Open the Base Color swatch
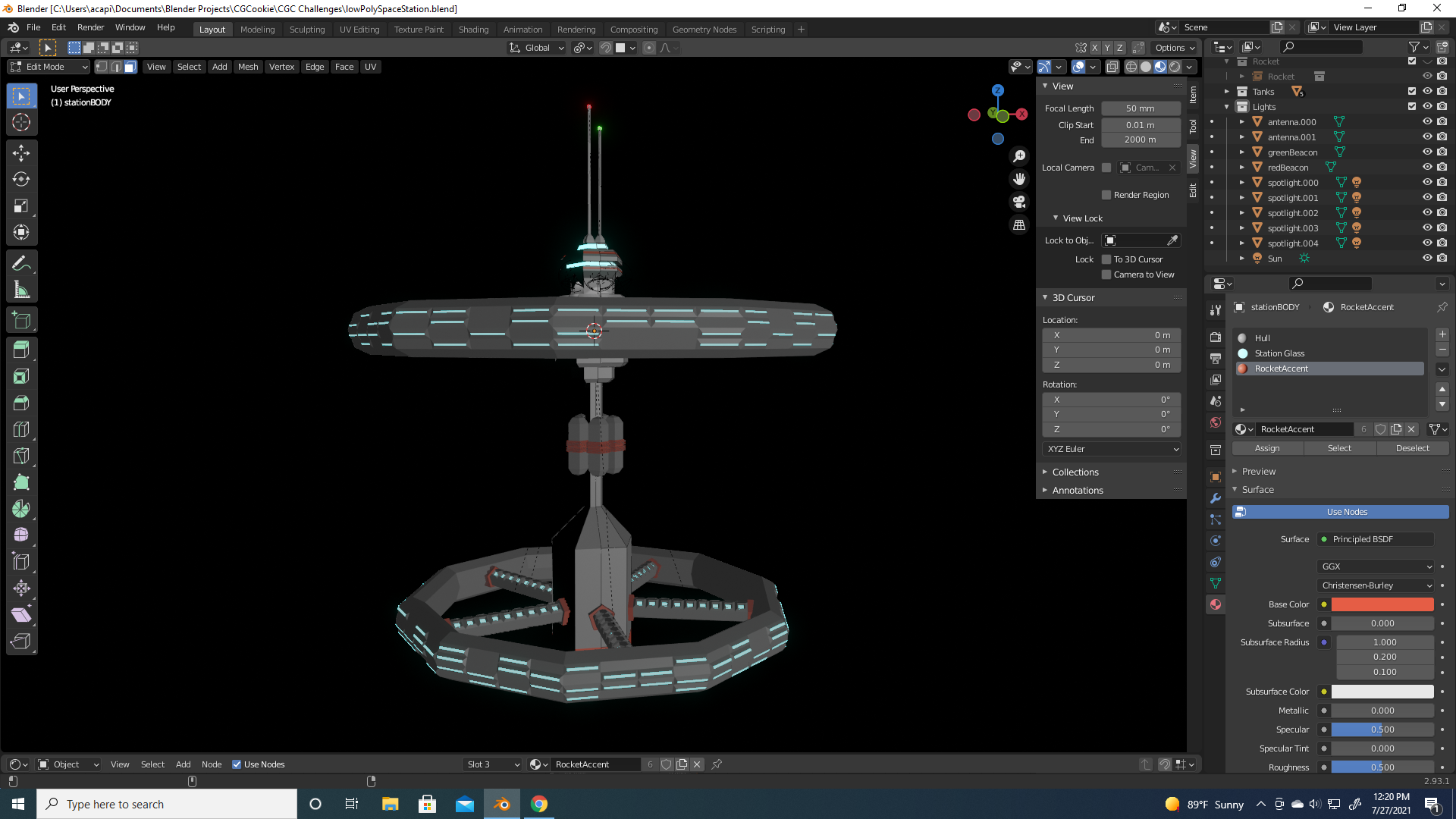Viewport: 1456px width, 819px height. click(x=1382, y=604)
